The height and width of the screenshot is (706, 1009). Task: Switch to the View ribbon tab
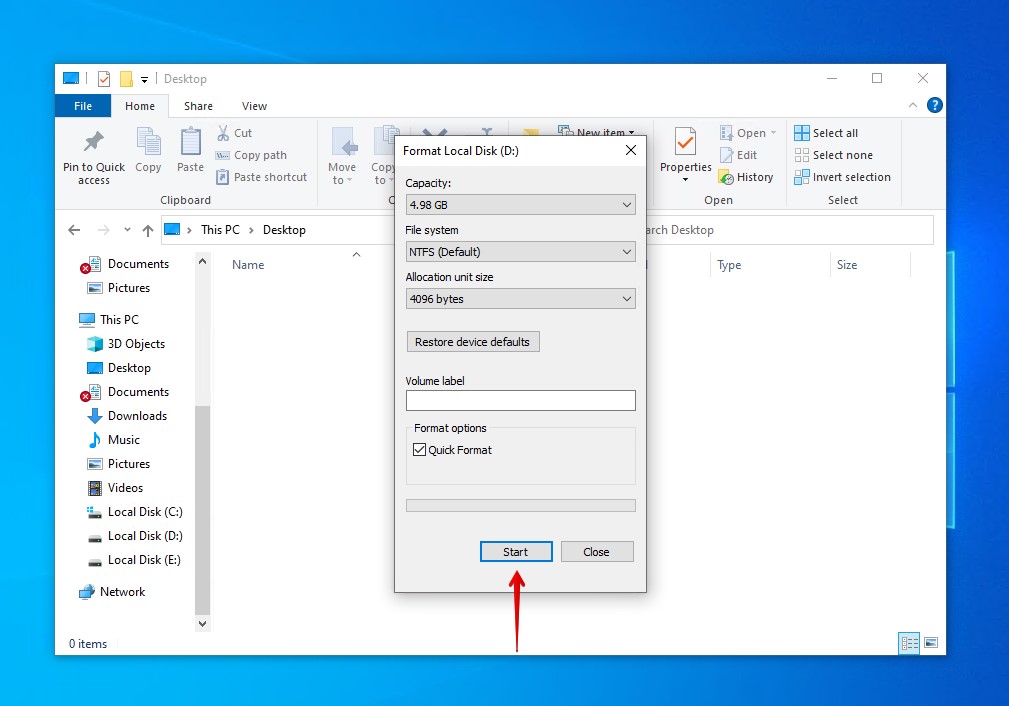254,106
